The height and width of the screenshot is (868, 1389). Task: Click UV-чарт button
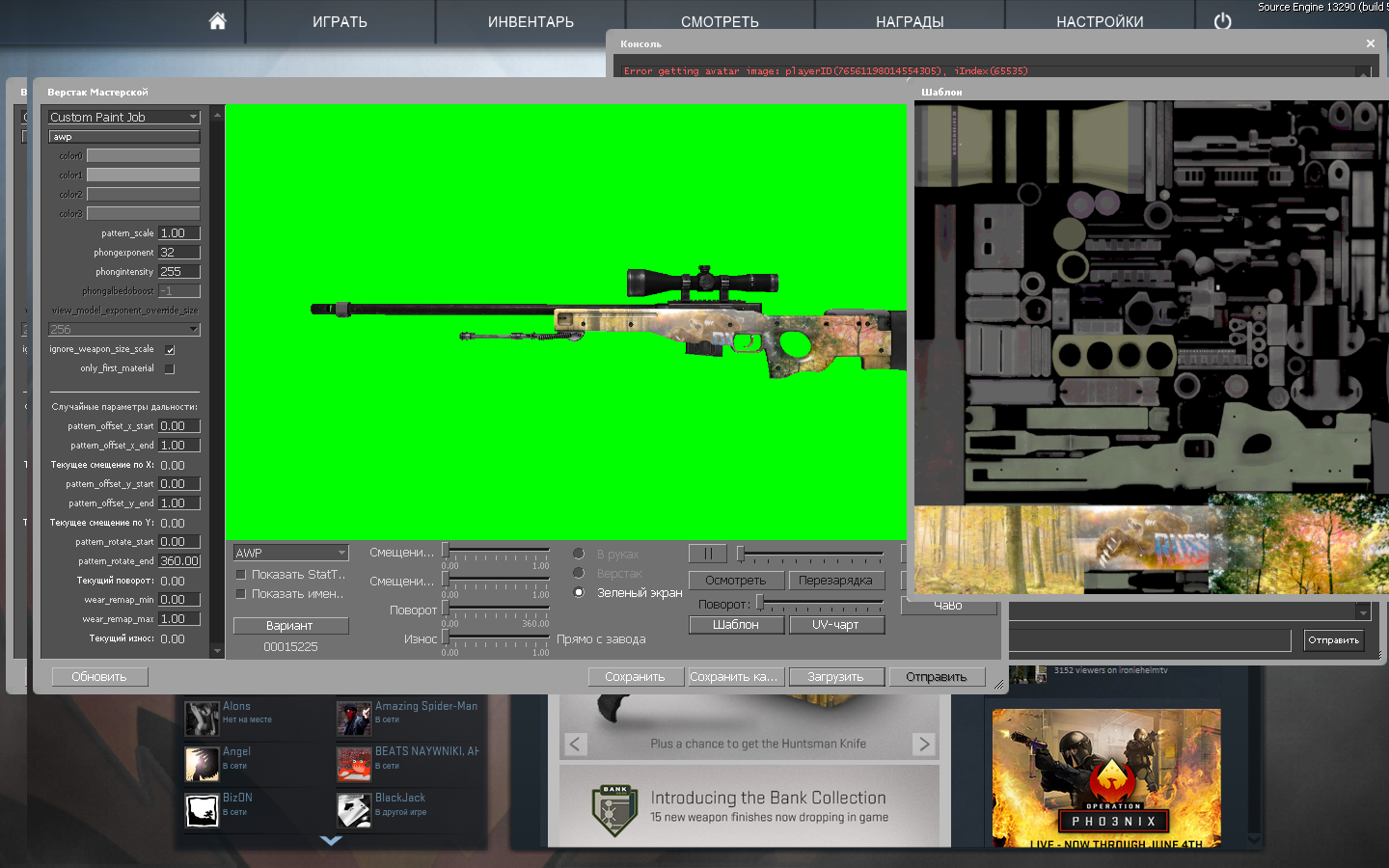(x=835, y=625)
